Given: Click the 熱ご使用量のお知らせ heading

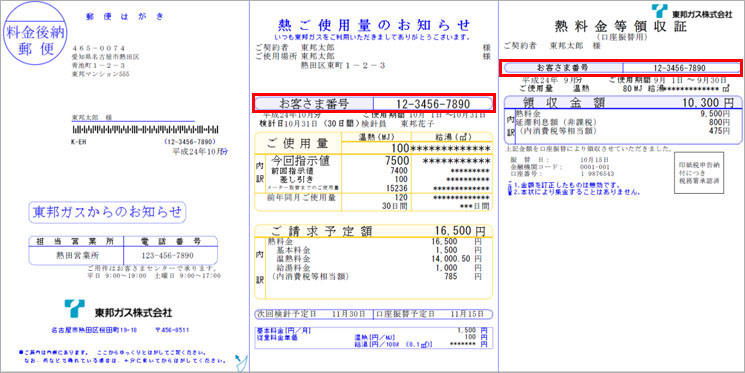Looking at the screenshot, I should (x=374, y=24).
